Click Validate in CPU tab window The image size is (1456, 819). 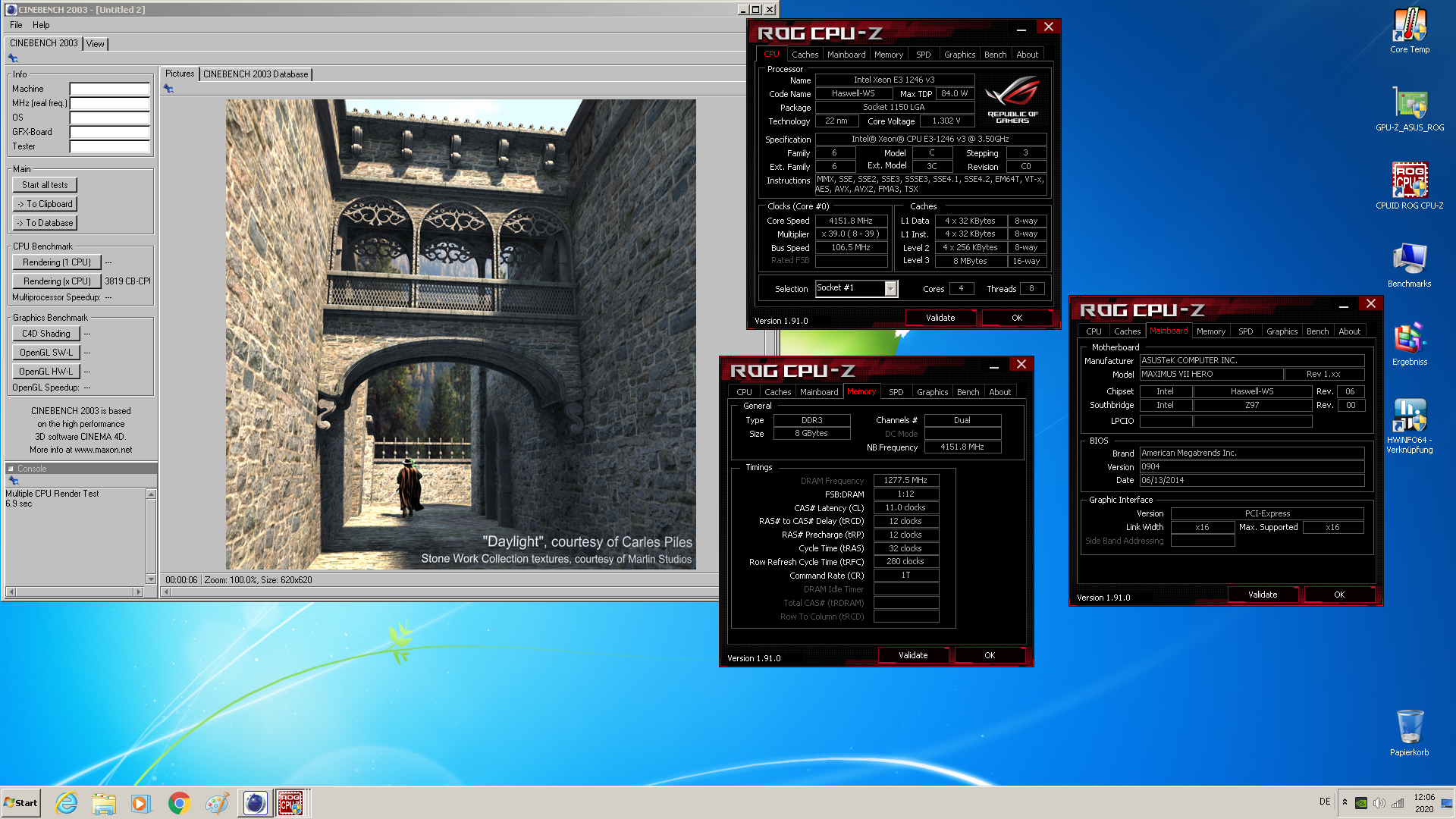[940, 318]
